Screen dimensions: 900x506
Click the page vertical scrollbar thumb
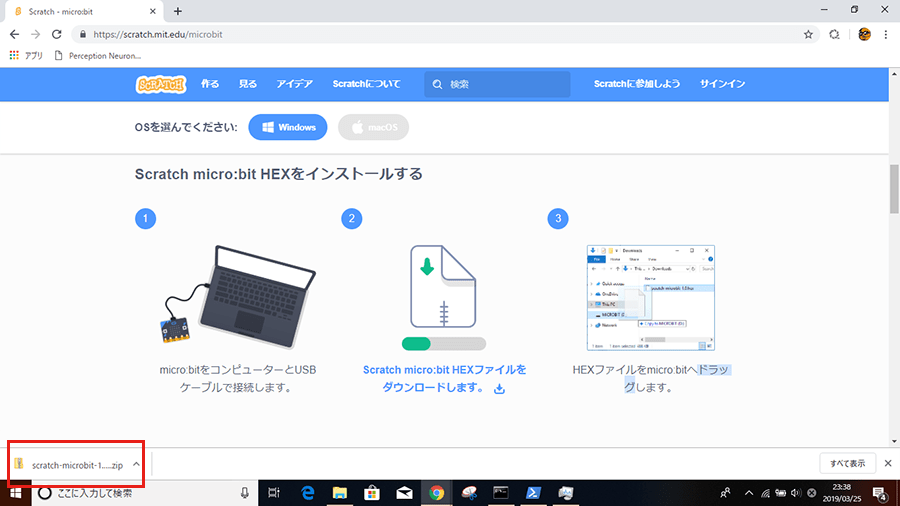tap(894, 189)
